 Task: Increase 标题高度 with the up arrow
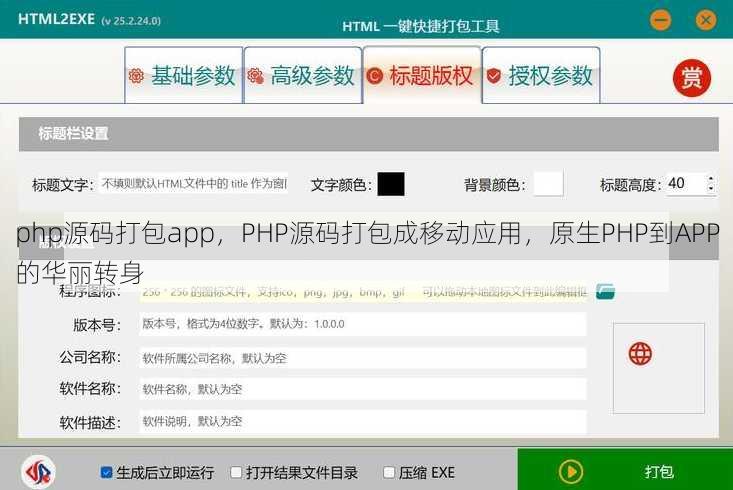click(711, 179)
